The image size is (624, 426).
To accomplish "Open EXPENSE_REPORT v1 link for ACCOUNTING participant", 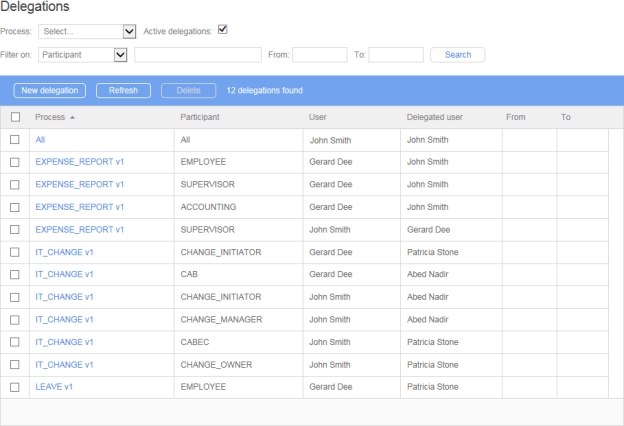I will [79, 207].
